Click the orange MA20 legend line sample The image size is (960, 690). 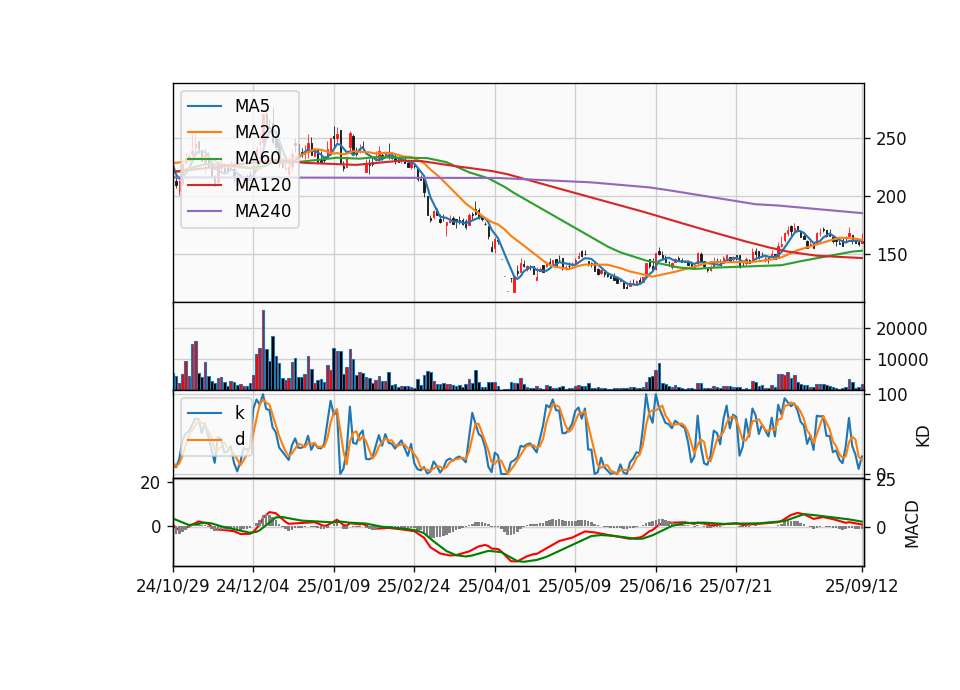click(x=204, y=132)
